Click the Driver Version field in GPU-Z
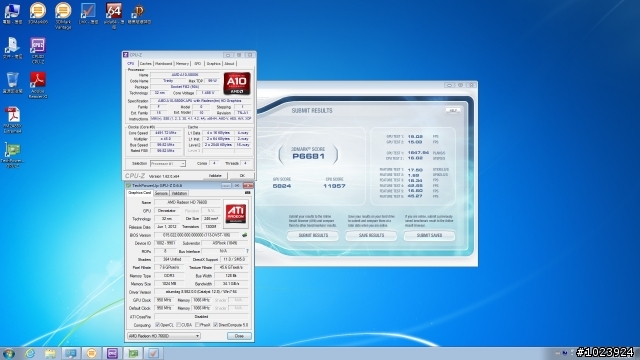The width and height of the screenshot is (640, 360). [x=202, y=292]
